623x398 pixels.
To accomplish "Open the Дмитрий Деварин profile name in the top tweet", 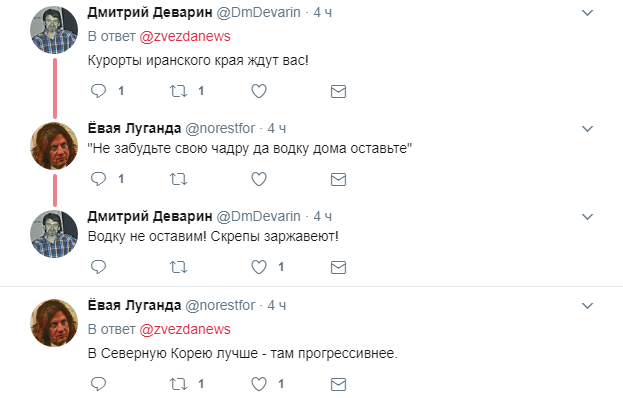I will tap(150, 13).
